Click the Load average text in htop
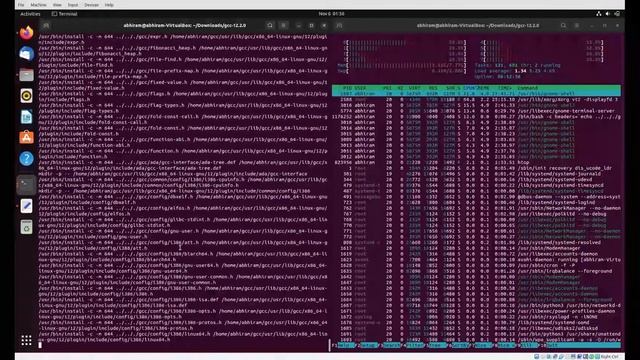640x360 pixels. click(515, 71)
